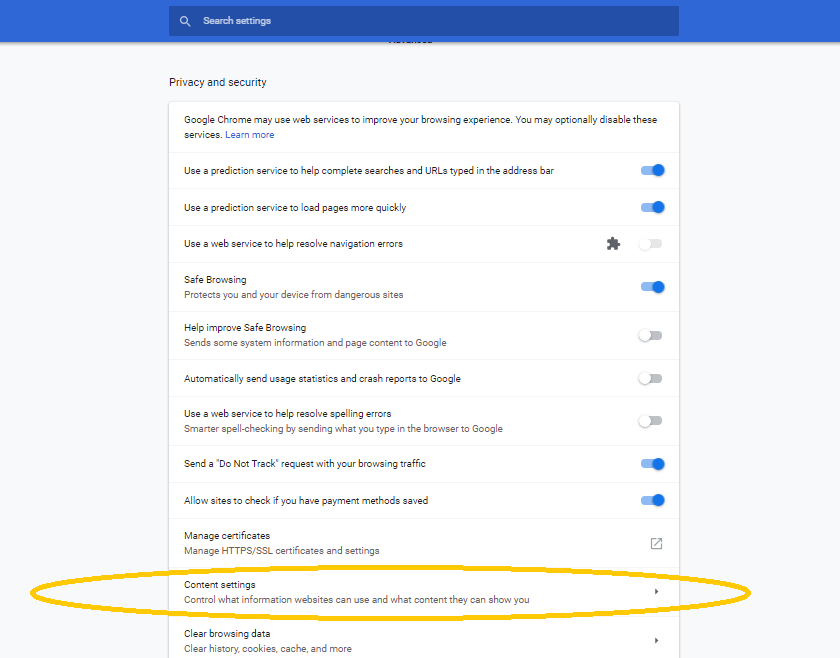Click the Privacy and security heading

coord(218,82)
